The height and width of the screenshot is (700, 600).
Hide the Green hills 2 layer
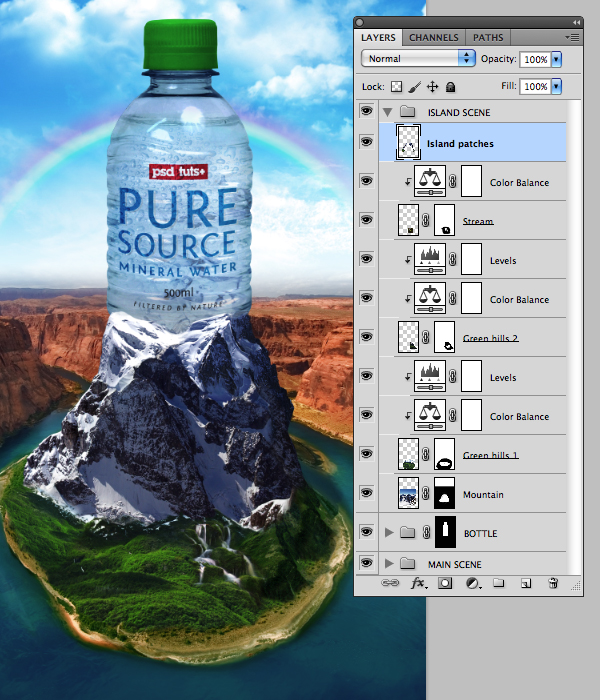click(367, 337)
